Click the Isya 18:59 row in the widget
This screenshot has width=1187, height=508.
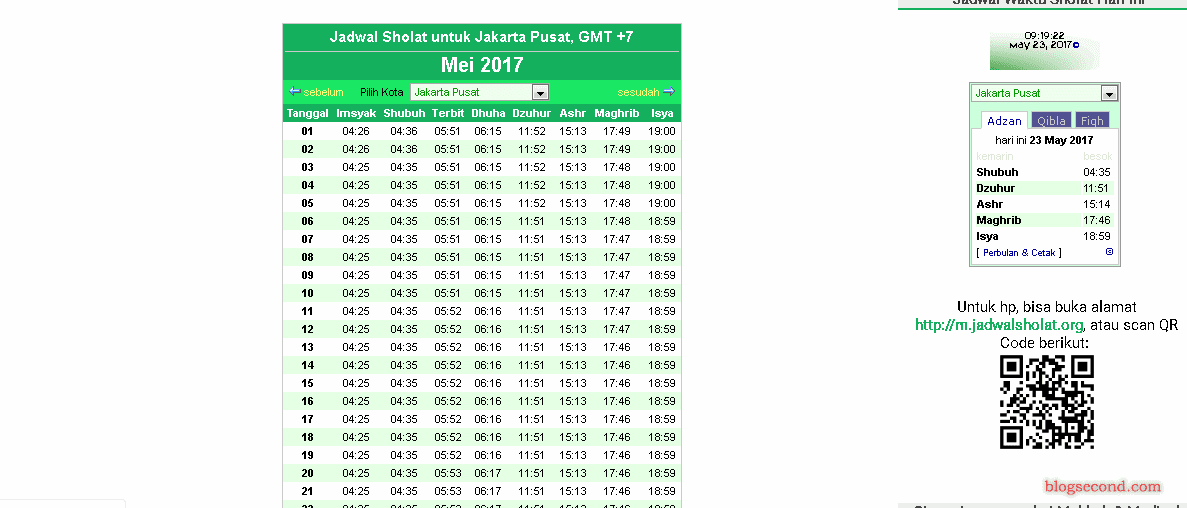click(1044, 236)
